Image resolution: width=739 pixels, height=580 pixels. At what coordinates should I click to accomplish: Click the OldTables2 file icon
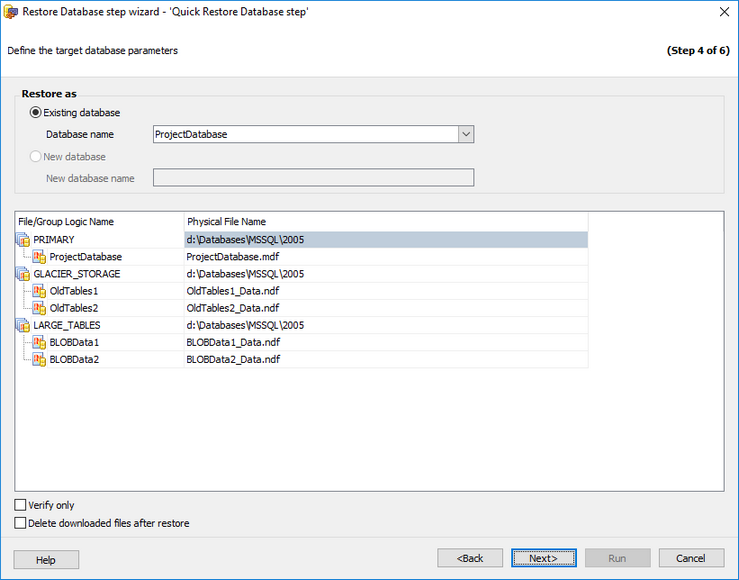click(39, 308)
